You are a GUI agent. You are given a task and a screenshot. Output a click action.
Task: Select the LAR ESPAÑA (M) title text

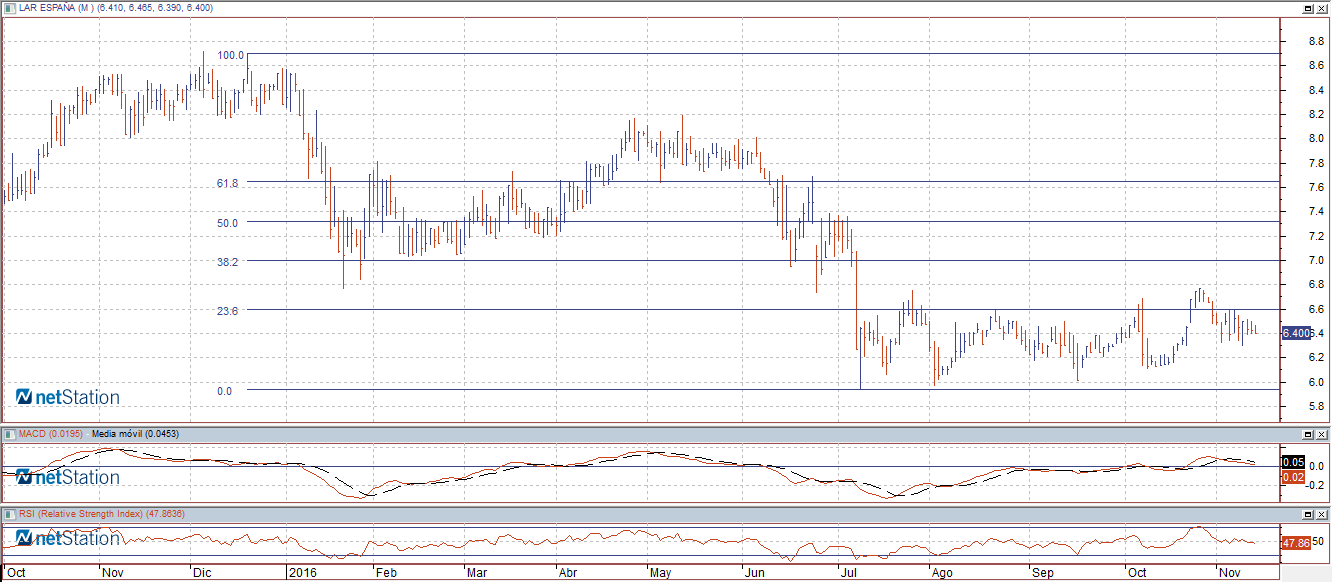point(56,7)
